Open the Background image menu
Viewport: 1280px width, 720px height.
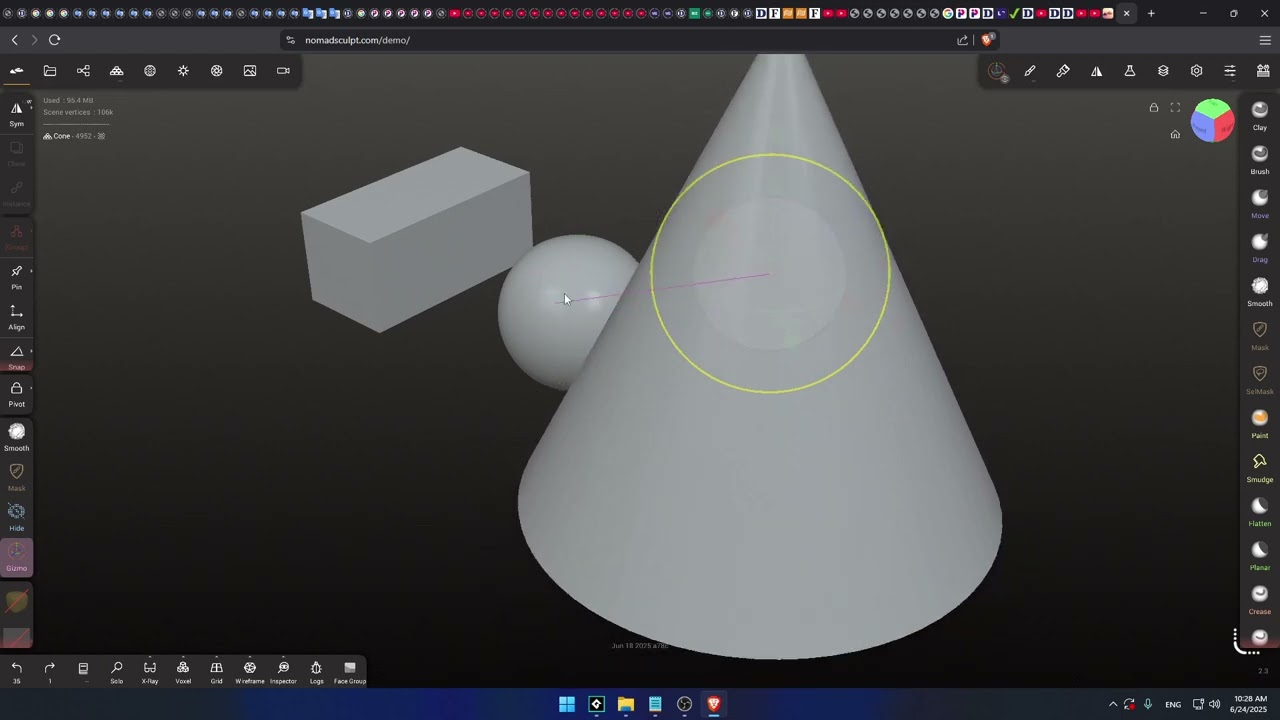pos(250,71)
